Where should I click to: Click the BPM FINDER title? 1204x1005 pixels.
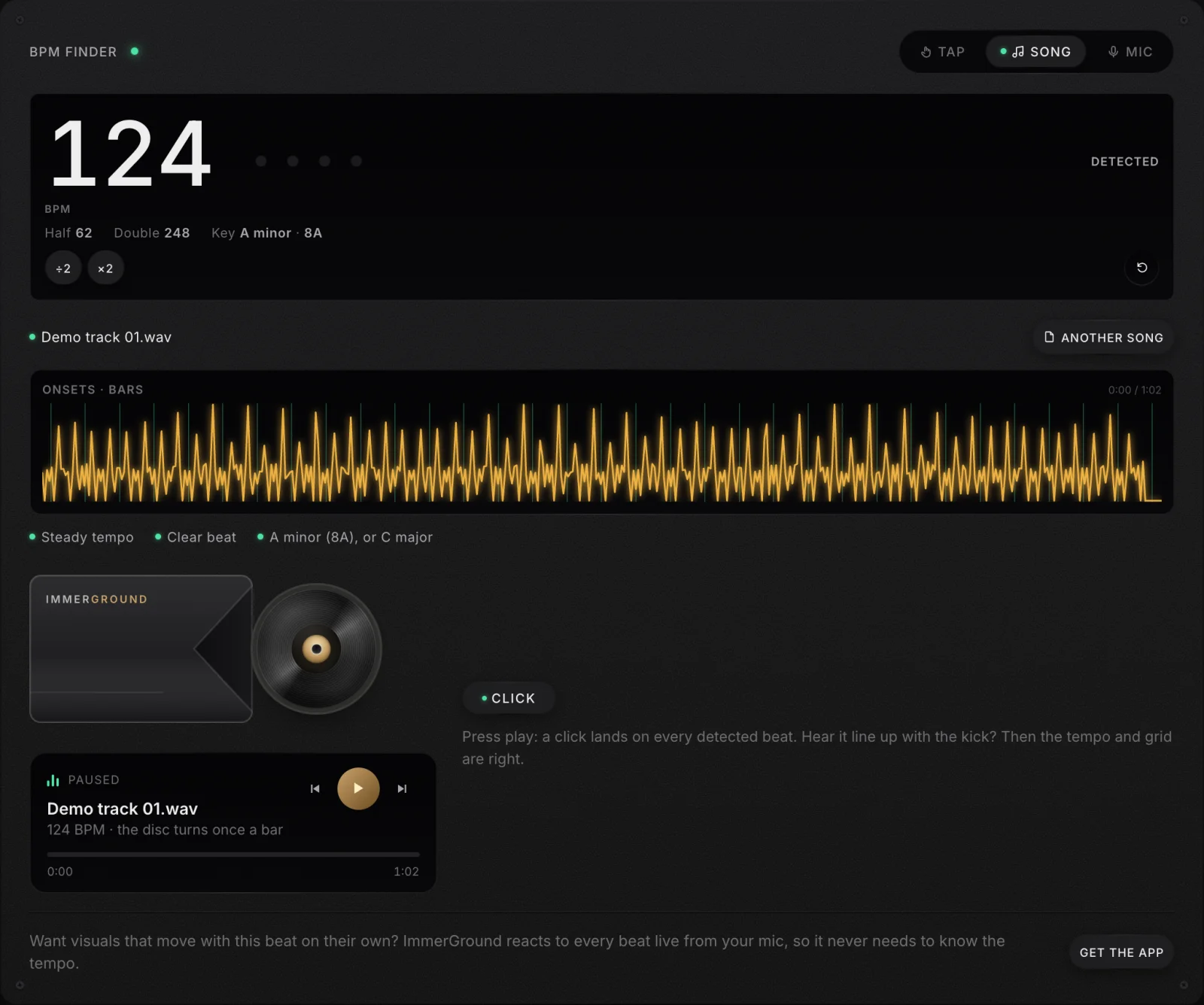73,52
